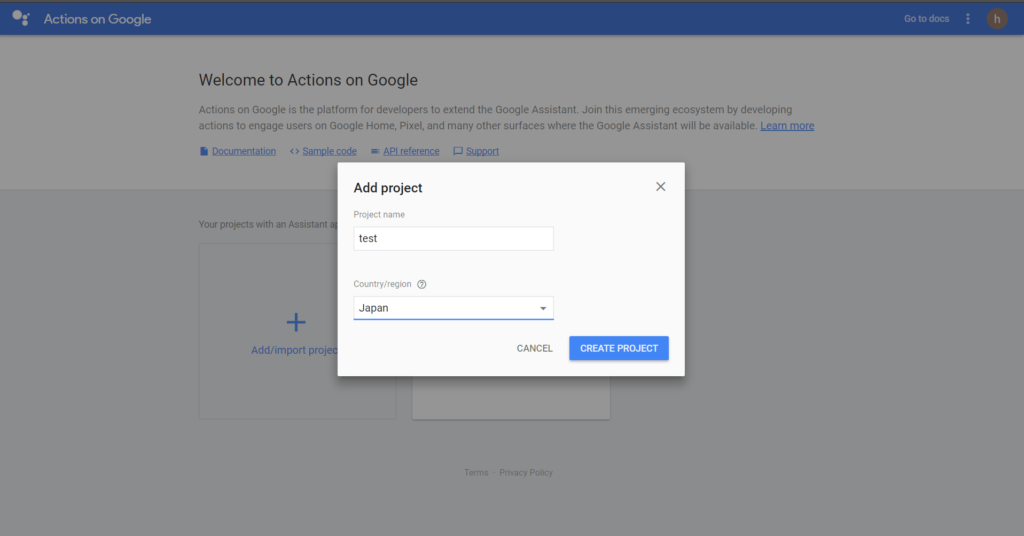The height and width of the screenshot is (536, 1024).
Task: Click the Support chat bubble icon
Action: click(x=457, y=152)
